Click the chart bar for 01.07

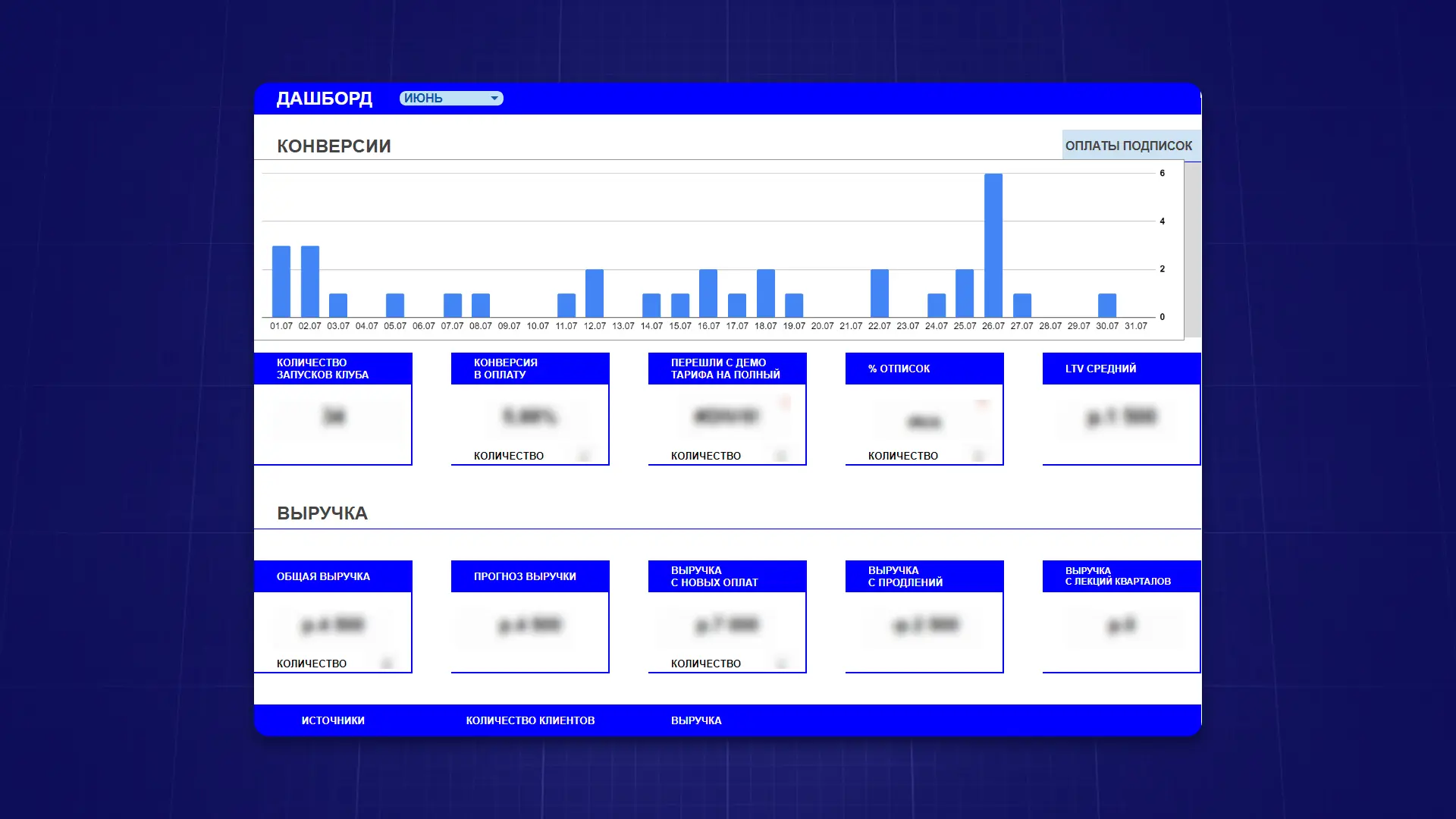click(x=281, y=281)
